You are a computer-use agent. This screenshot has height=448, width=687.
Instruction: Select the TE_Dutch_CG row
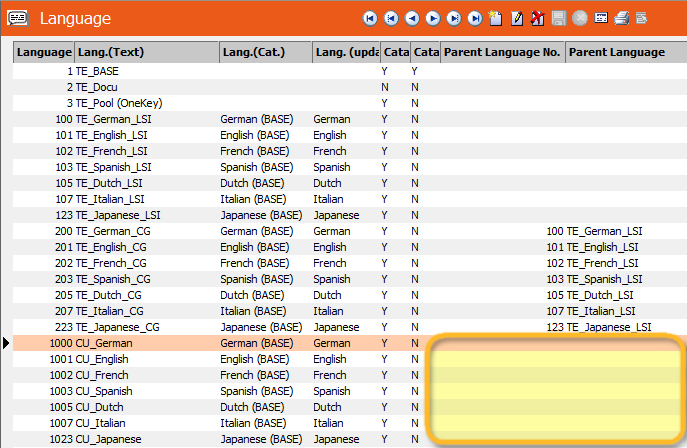tap(350, 295)
